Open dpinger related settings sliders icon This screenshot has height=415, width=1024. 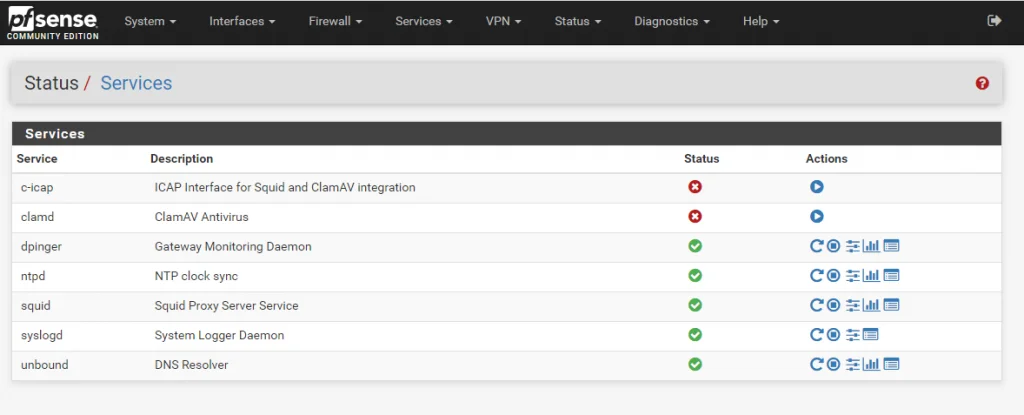[853, 246]
